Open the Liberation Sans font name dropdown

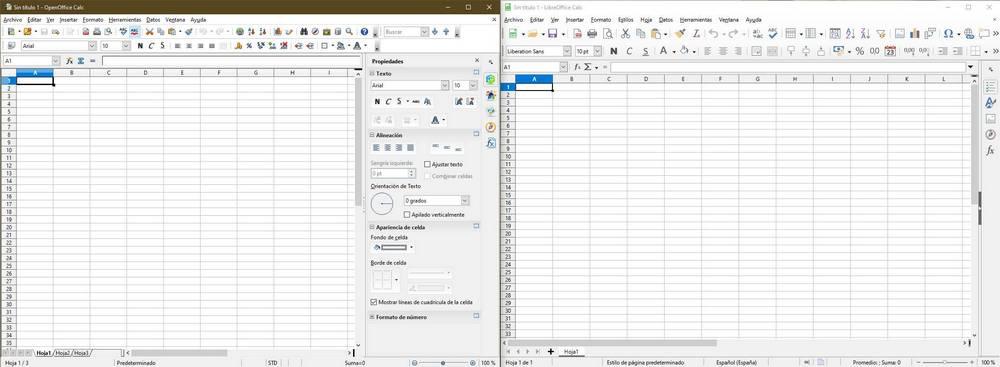pyautogui.click(x=567, y=51)
